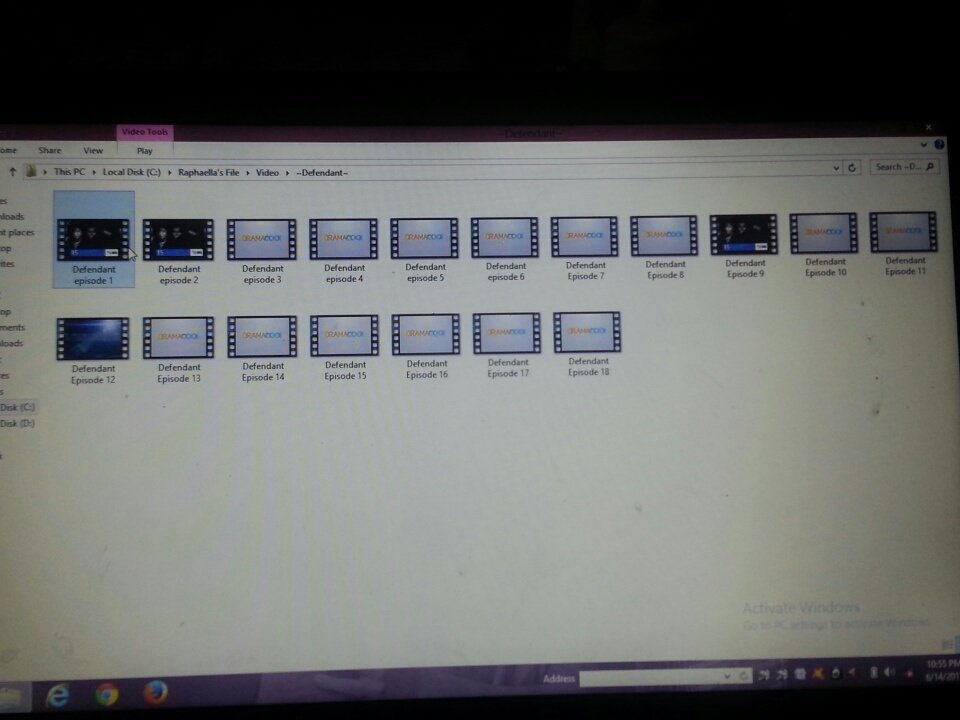Click This PC in address breadcrumb
The width and height of the screenshot is (960, 720).
69,172
